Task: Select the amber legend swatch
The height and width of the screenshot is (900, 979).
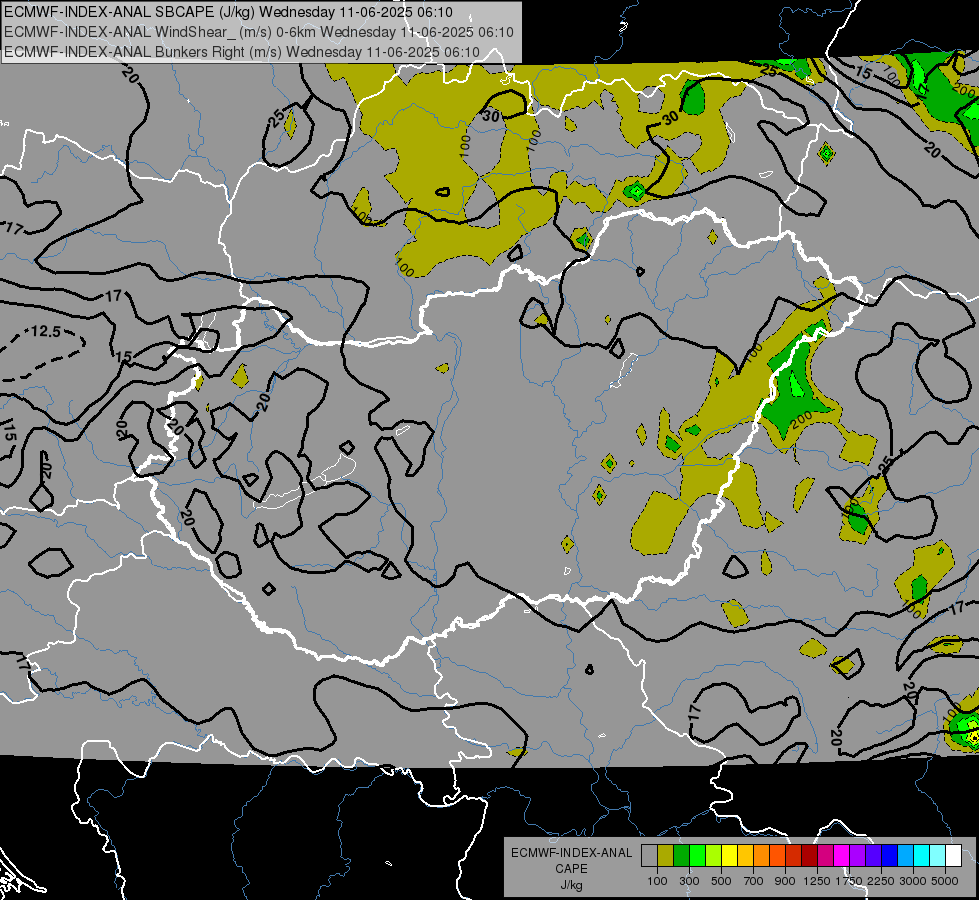Action: click(745, 856)
